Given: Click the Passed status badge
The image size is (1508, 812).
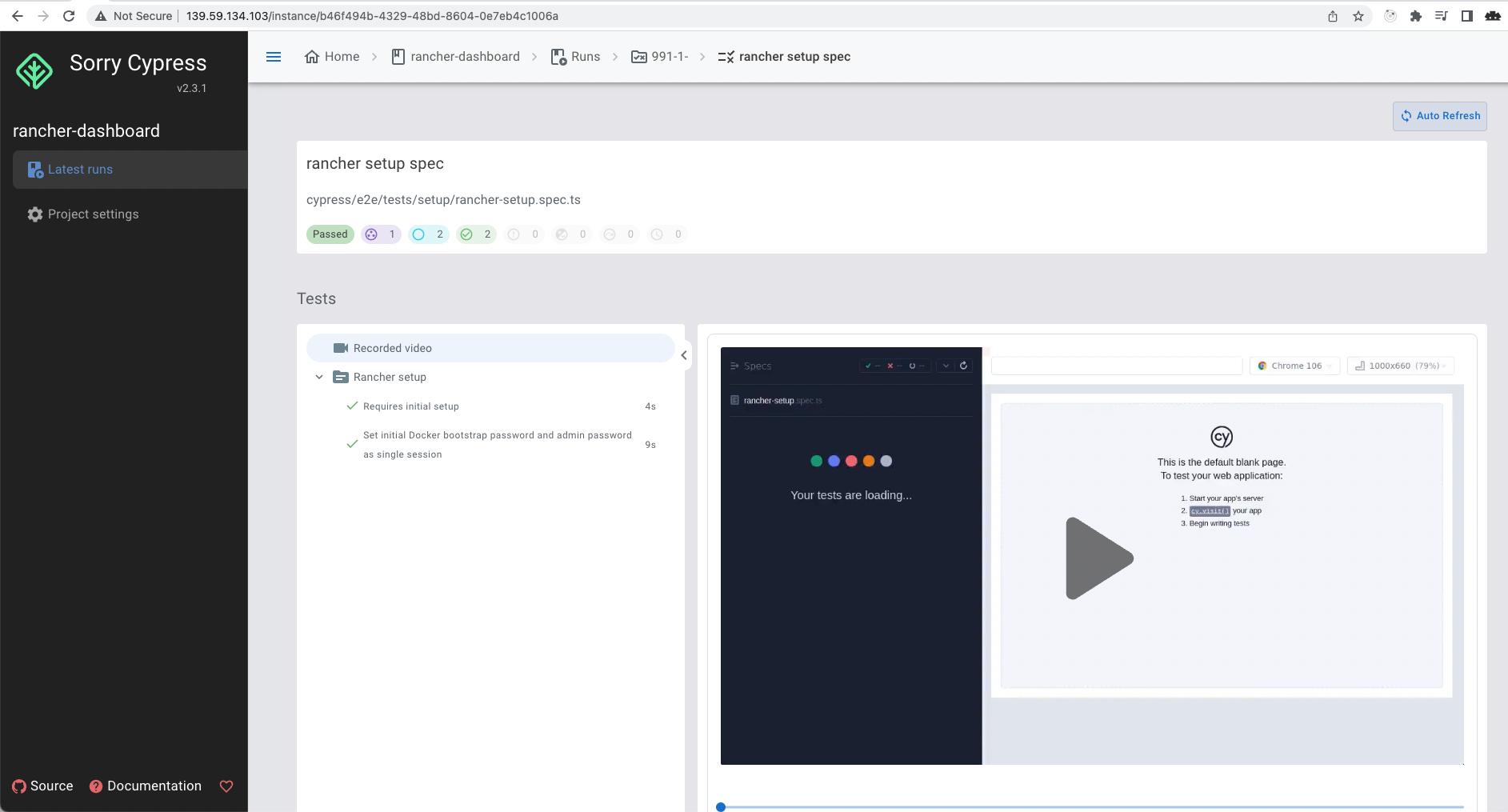Looking at the screenshot, I should pyautogui.click(x=330, y=234).
